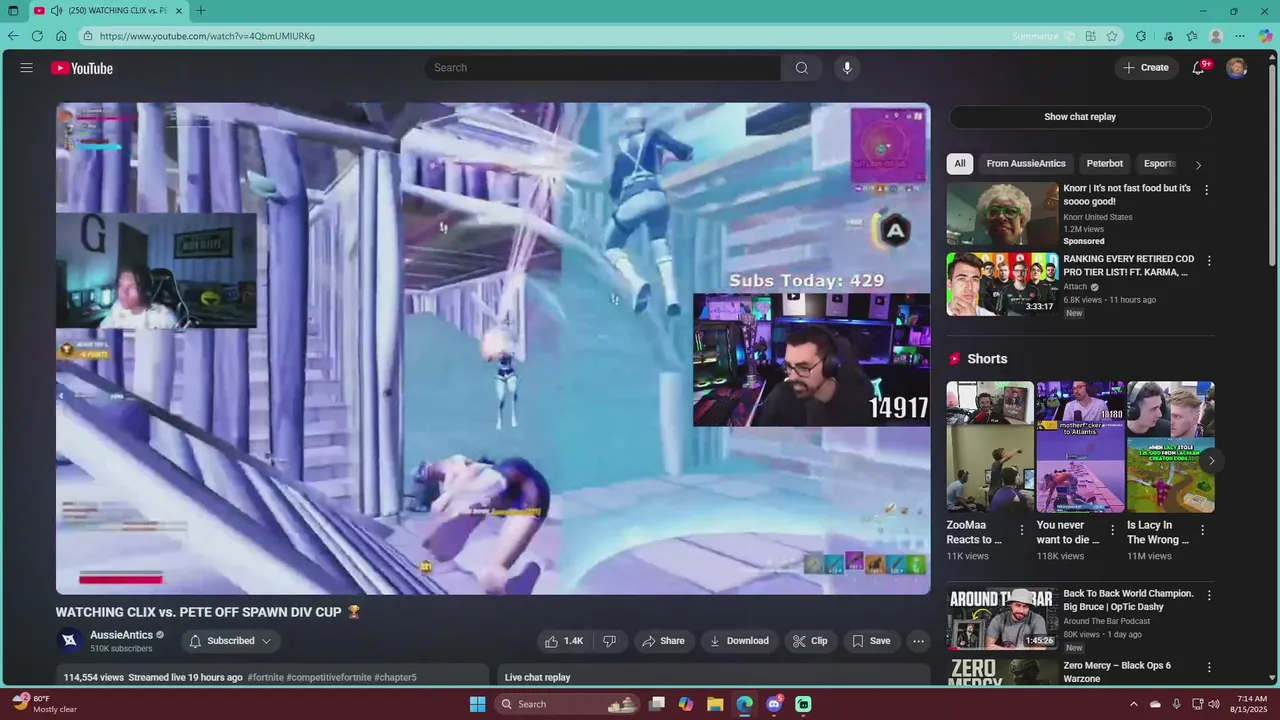
Task: Save the video to a playlist
Action: click(871, 641)
